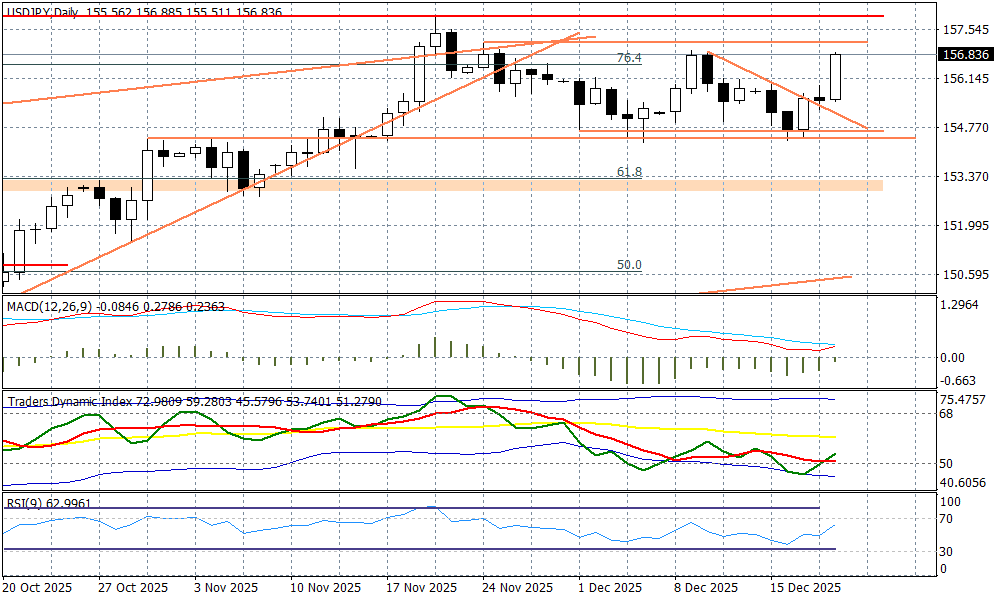The width and height of the screenshot is (1000, 600).
Task: Click the 61.8 Fibonacci level label
Action: point(628,172)
